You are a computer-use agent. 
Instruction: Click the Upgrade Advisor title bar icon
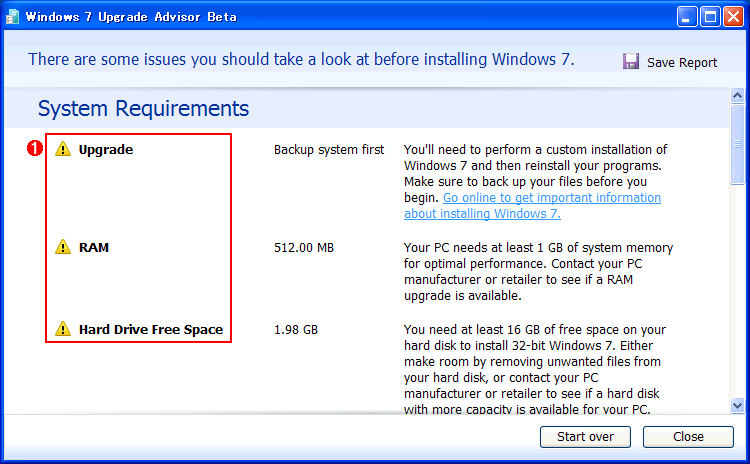[12, 17]
